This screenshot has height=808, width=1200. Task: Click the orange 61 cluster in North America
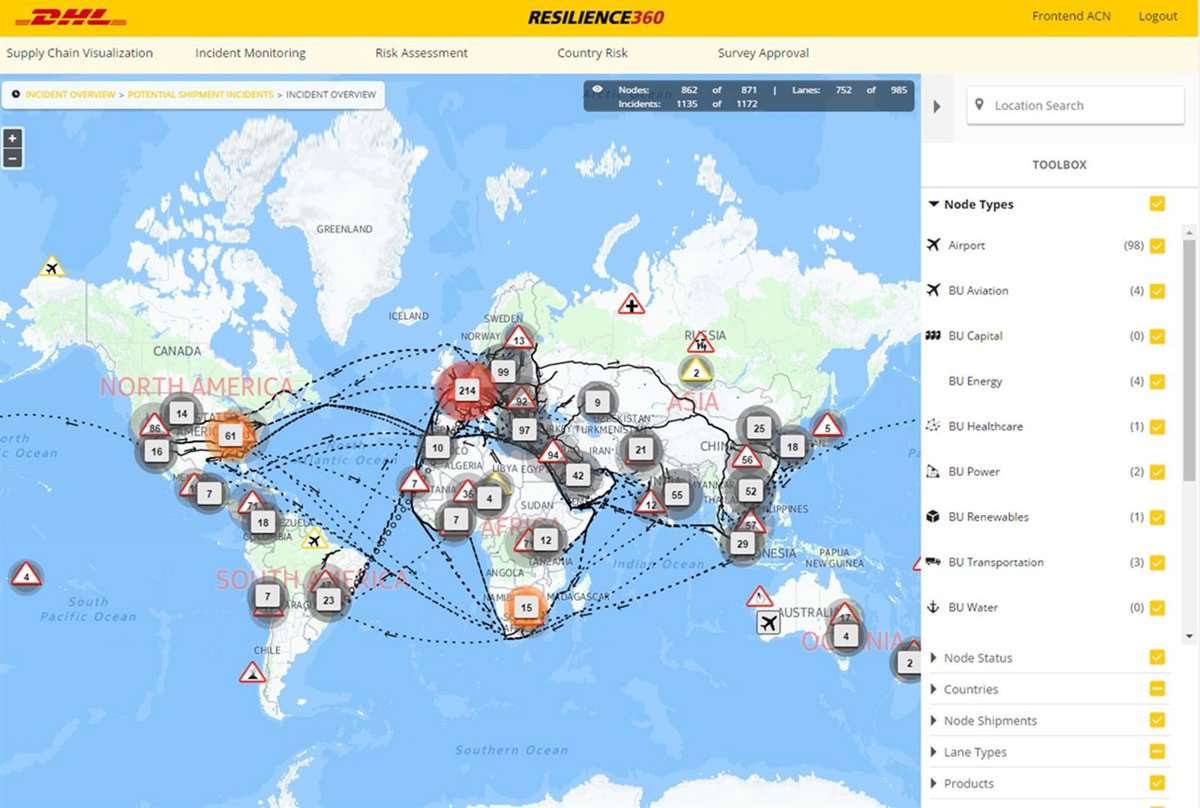pos(231,435)
